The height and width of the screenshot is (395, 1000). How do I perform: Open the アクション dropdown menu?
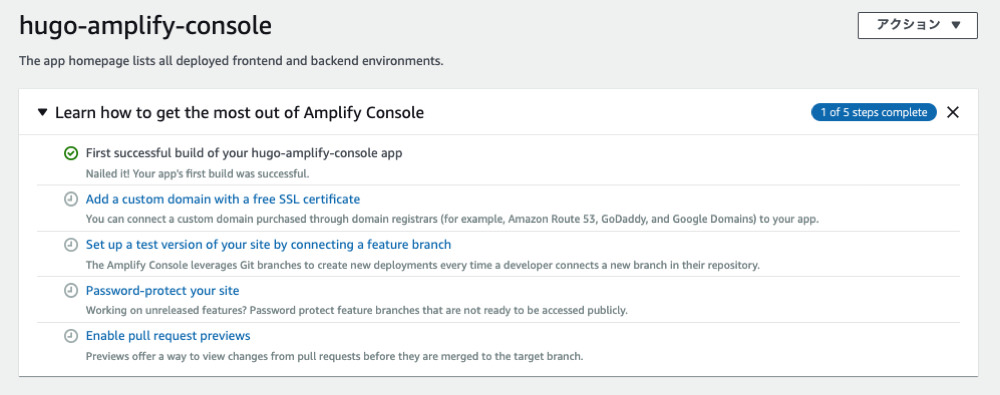pyautogui.click(x=917, y=26)
